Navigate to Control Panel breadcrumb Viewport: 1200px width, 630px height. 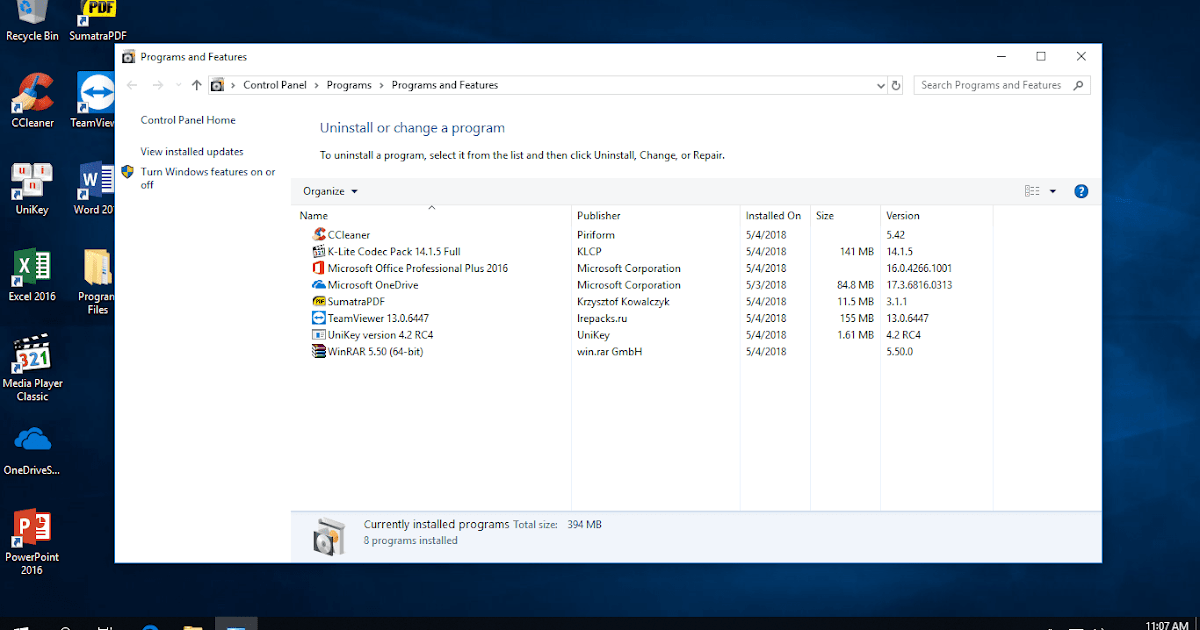(275, 85)
